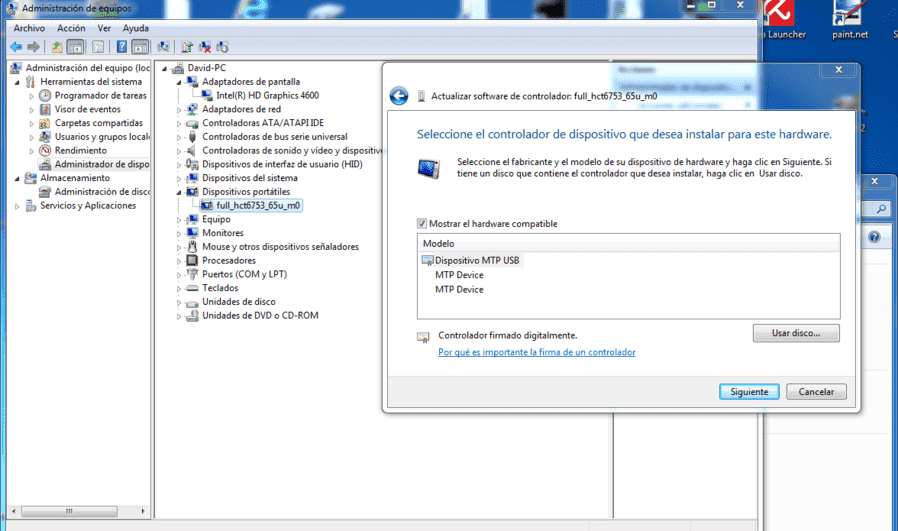
Task: Open the Launcher desktop shortcut
Action: click(x=783, y=20)
